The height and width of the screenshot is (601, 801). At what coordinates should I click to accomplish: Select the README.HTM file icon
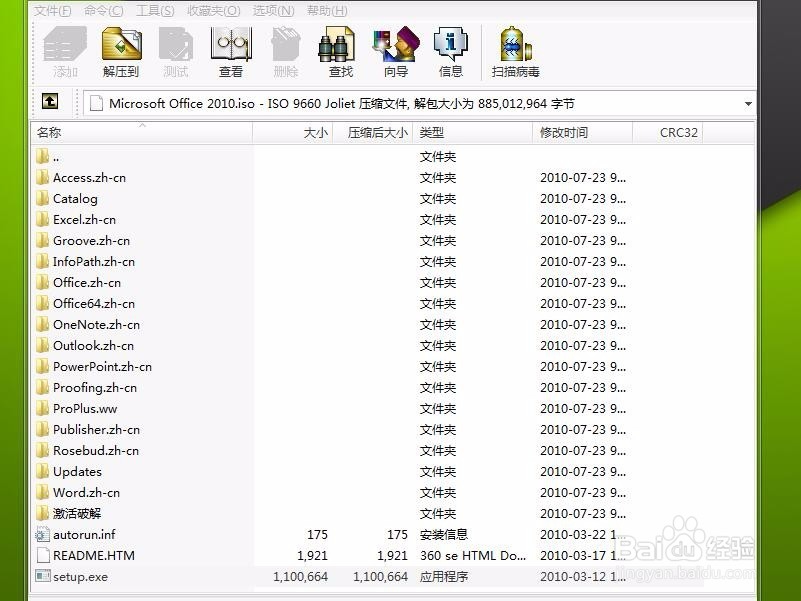pyautogui.click(x=43, y=555)
